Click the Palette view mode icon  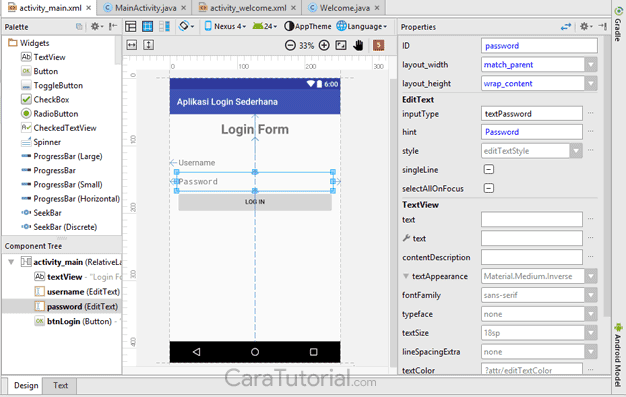click(79, 27)
